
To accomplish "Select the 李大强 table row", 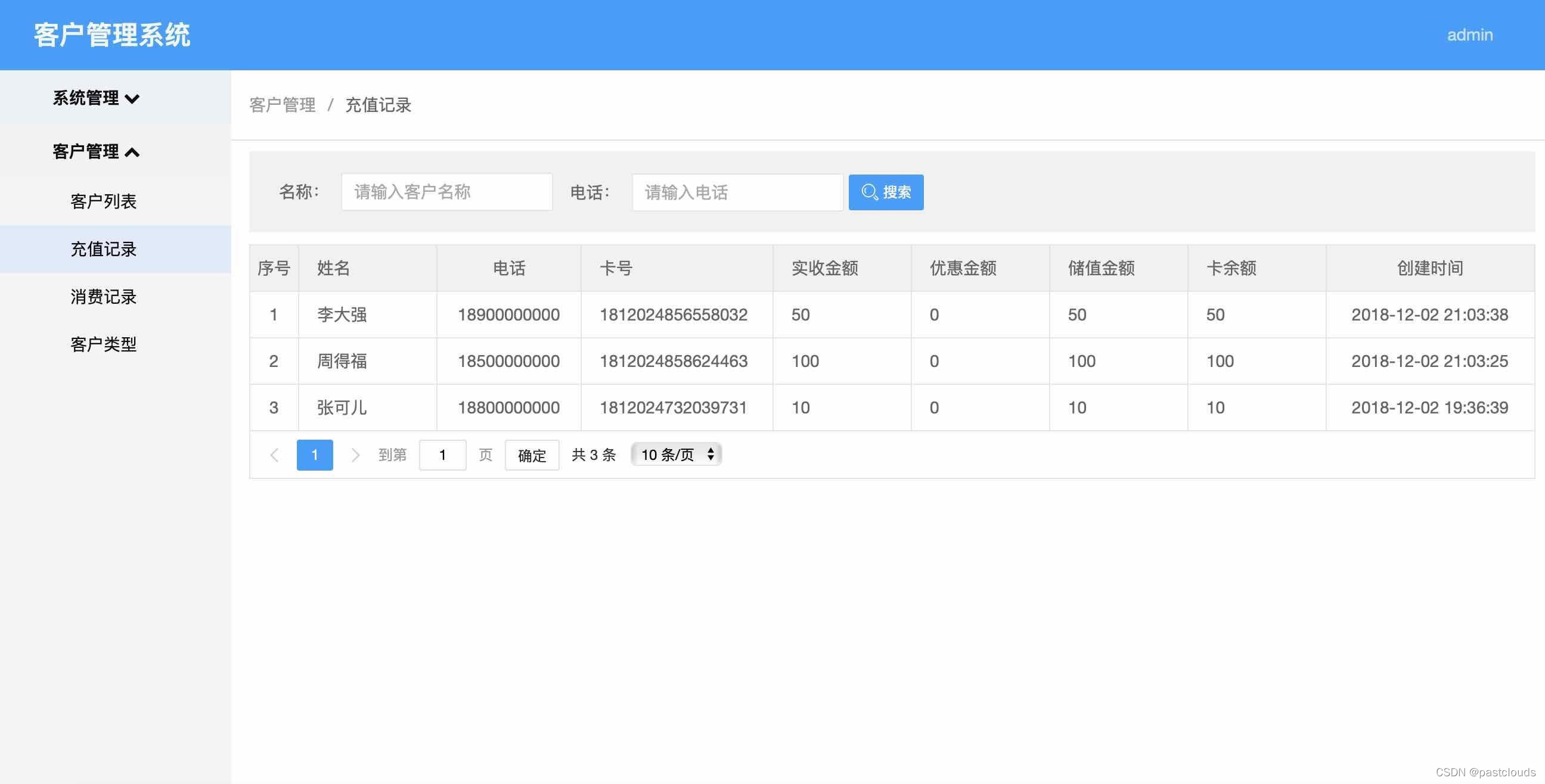I will pyautogui.click(x=342, y=315).
